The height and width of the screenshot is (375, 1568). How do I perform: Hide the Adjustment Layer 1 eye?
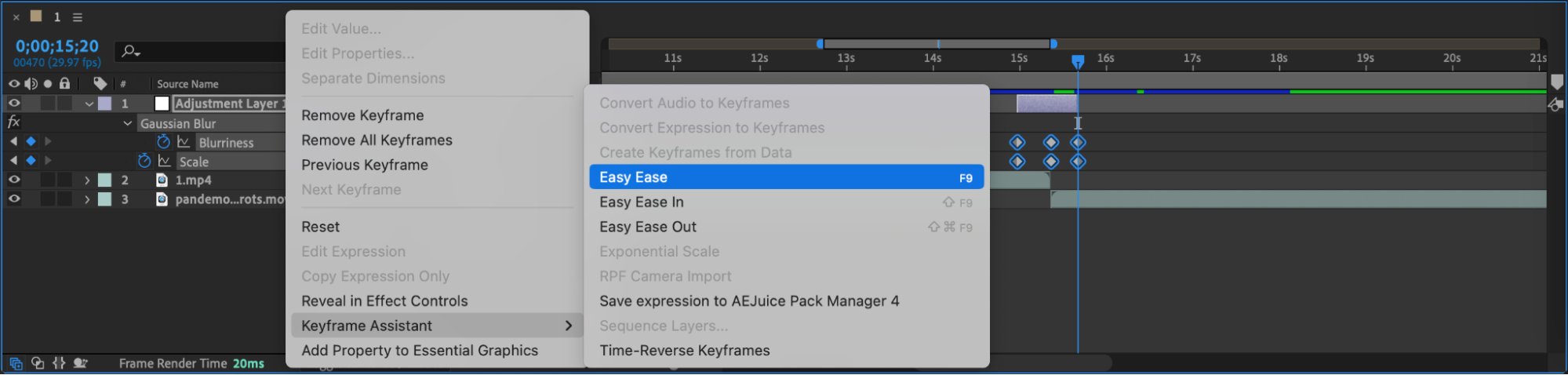[x=13, y=103]
